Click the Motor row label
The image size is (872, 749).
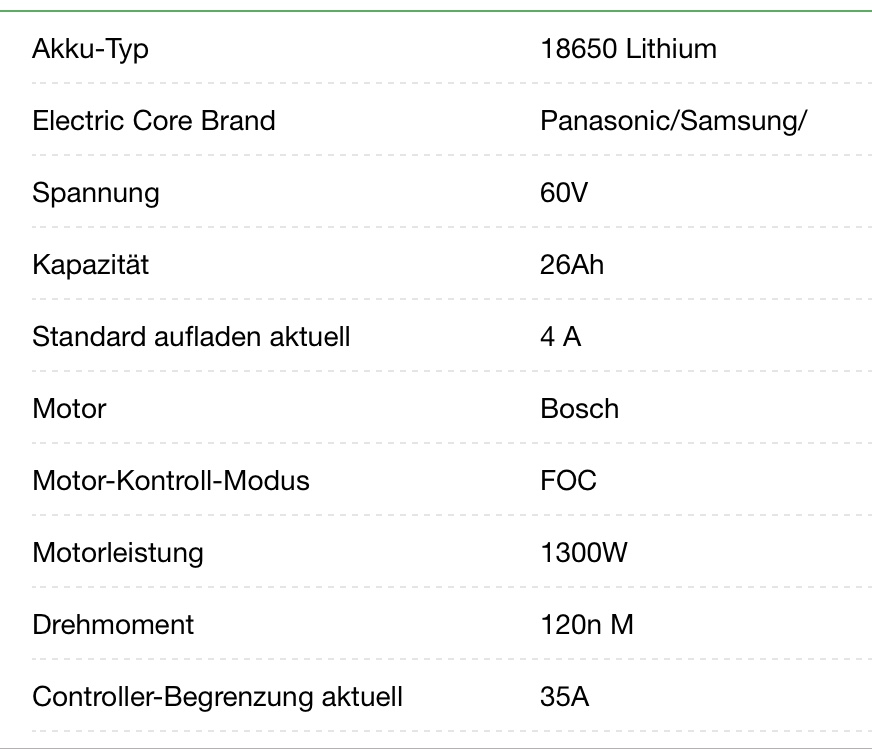click(68, 408)
